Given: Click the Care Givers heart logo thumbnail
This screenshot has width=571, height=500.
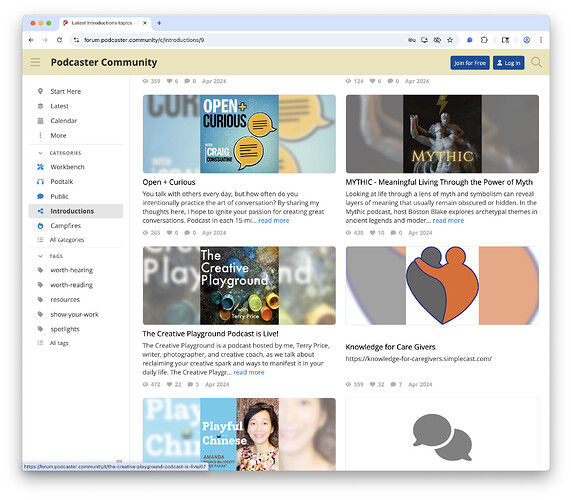Looking at the screenshot, I should pos(442,286).
